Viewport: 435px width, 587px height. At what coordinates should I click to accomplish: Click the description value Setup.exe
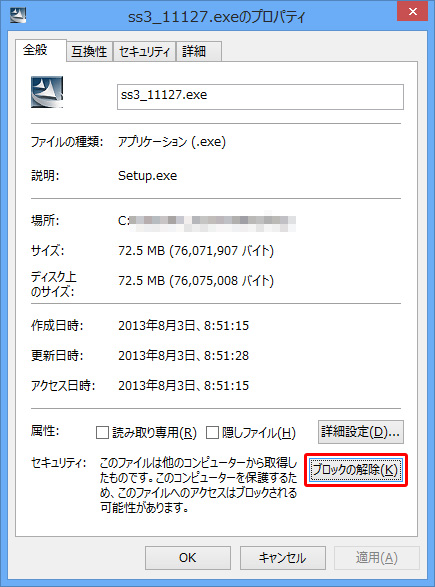pyautogui.click(x=147, y=176)
